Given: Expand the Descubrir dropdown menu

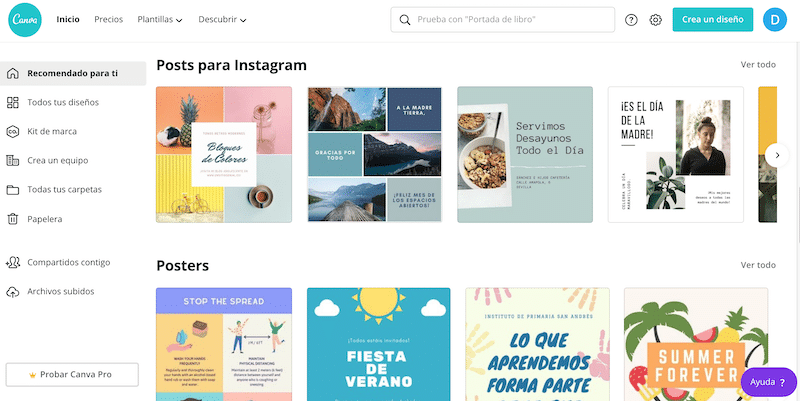Looking at the screenshot, I should coord(222,19).
